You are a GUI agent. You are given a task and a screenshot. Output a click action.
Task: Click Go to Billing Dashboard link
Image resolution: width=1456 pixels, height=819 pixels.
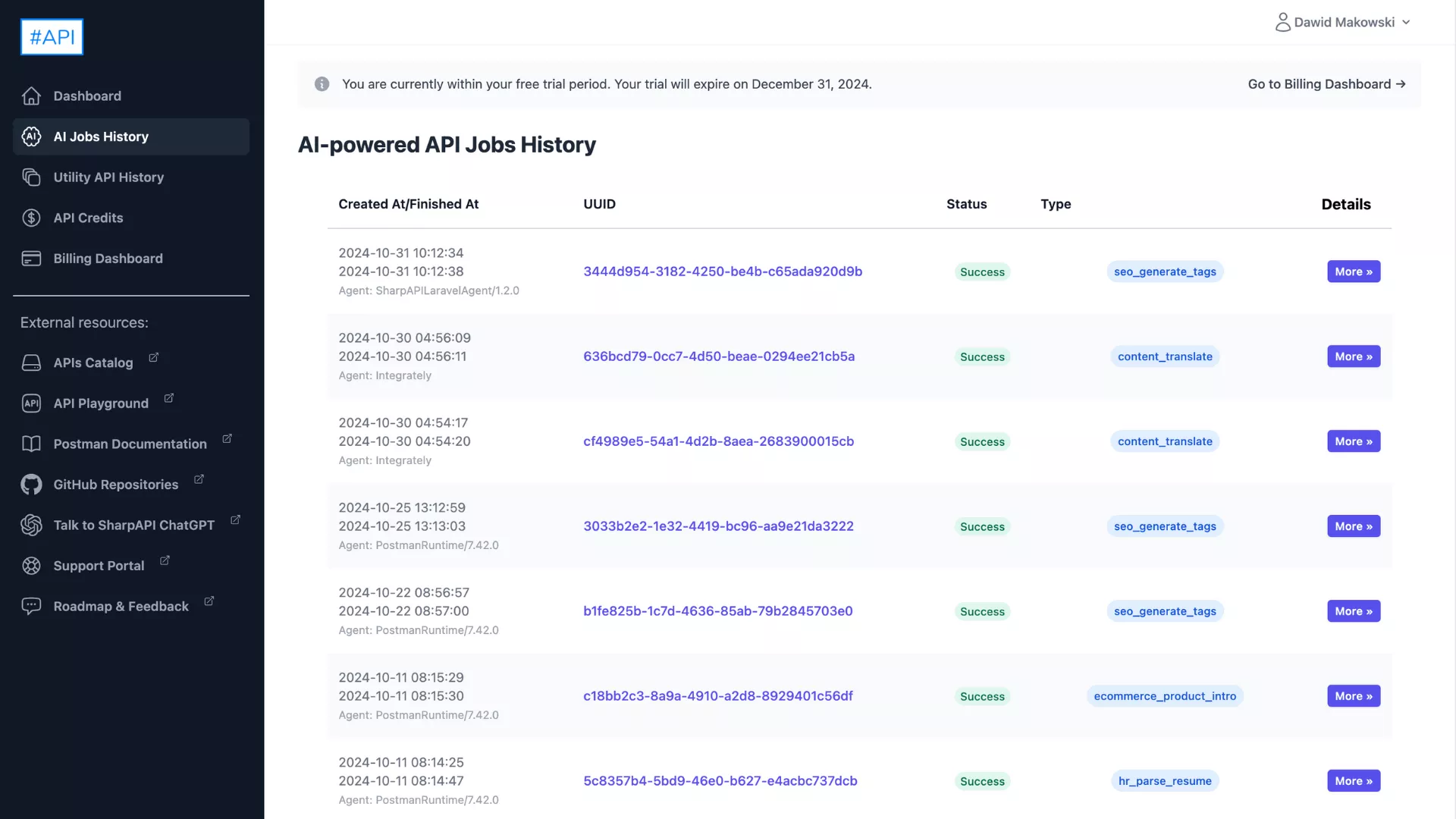1326,84
